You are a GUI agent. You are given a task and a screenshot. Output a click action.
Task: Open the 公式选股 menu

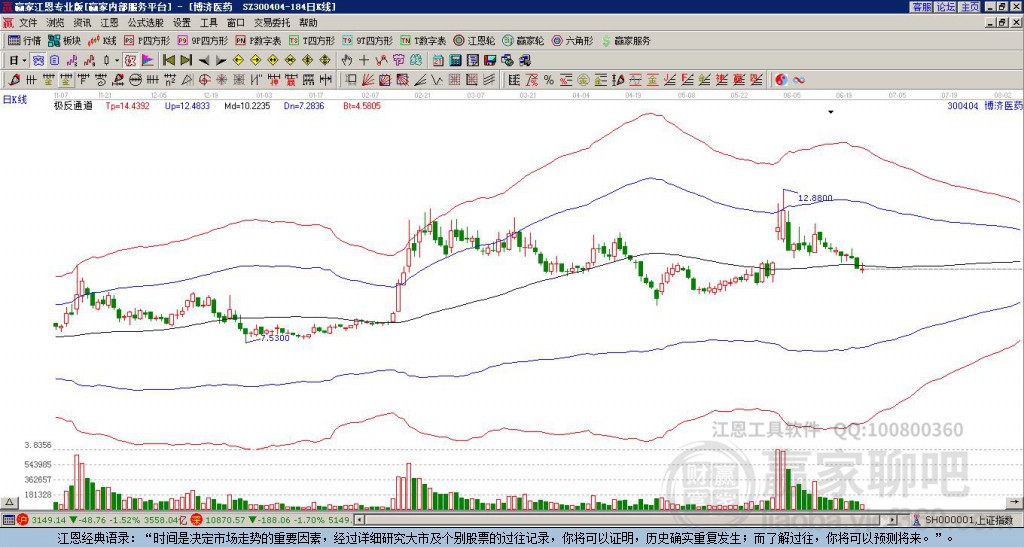(146, 23)
